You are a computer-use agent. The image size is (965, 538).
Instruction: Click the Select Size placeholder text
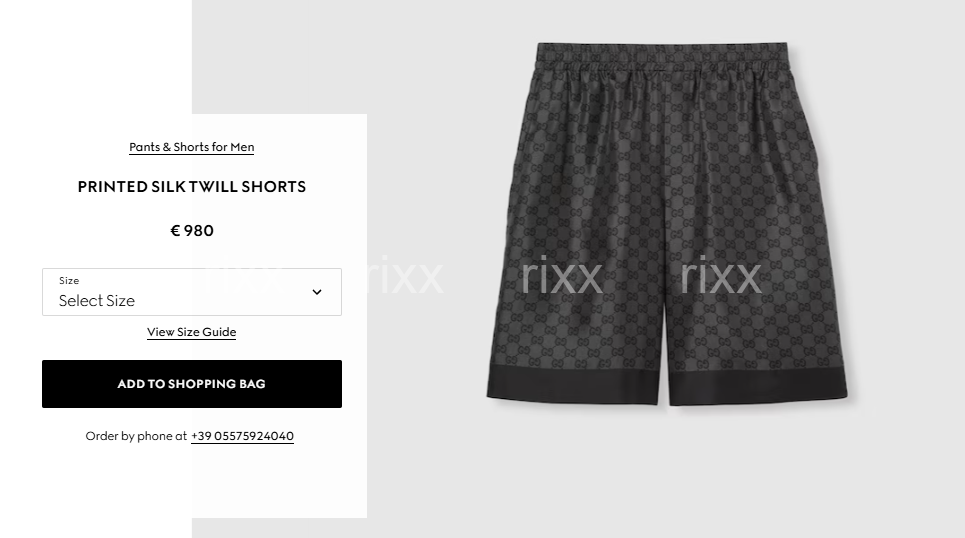click(97, 301)
